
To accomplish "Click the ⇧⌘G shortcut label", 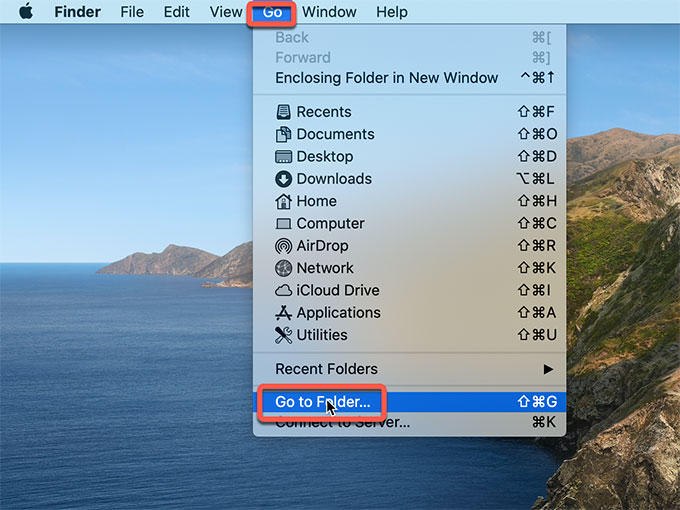I will pos(537,402).
